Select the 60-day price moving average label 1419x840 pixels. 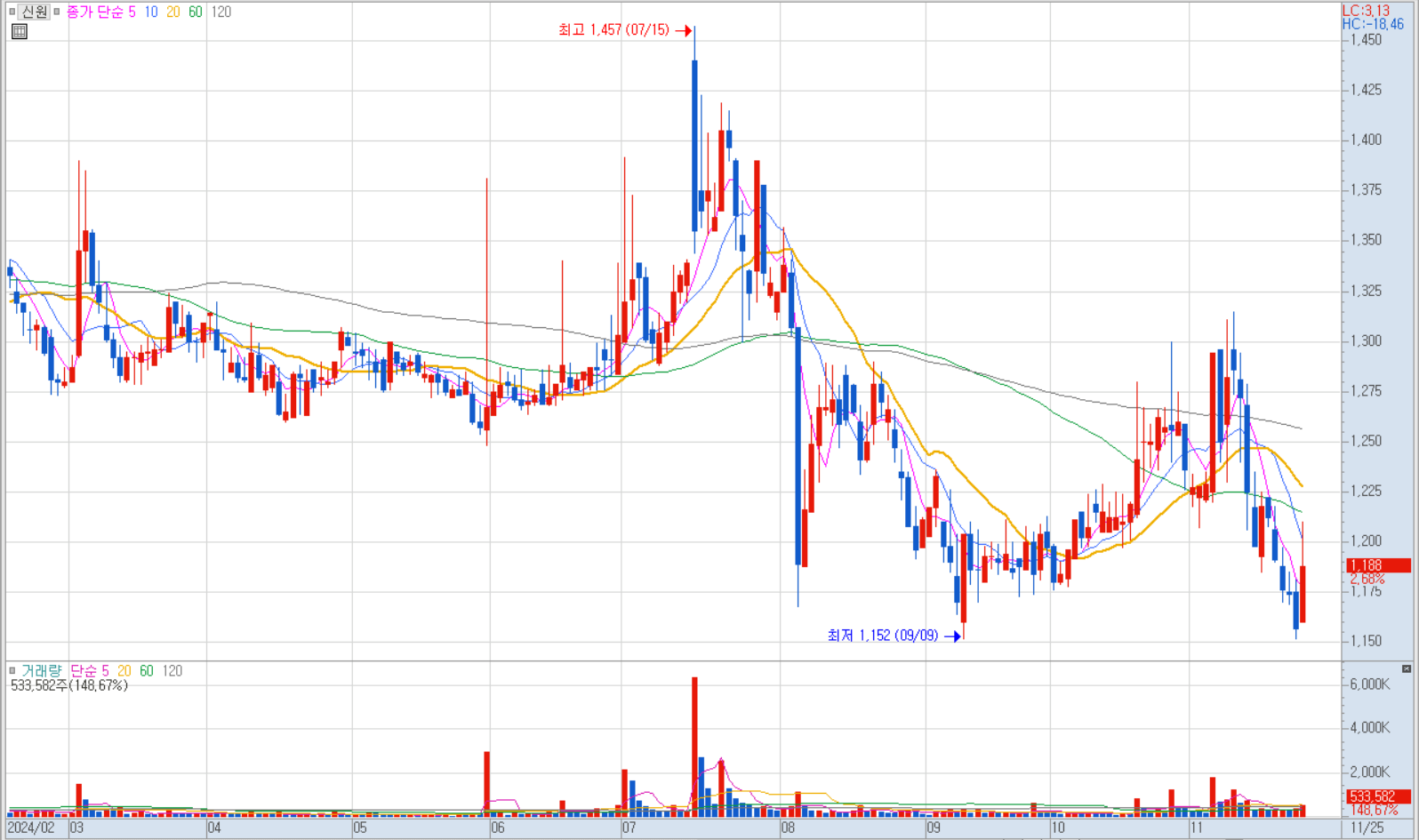196,12
